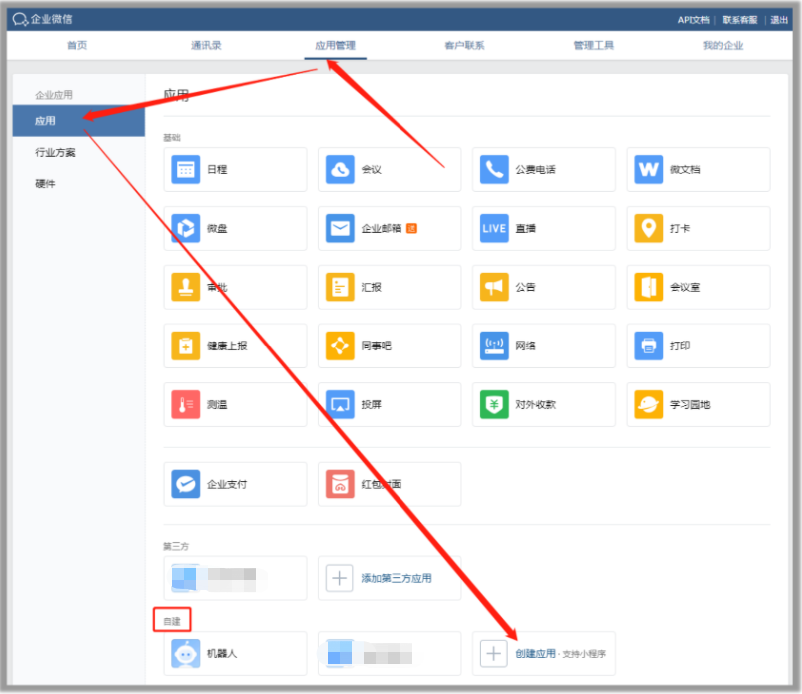Click the 会议室 door icon
802x694 pixels.
click(x=649, y=287)
